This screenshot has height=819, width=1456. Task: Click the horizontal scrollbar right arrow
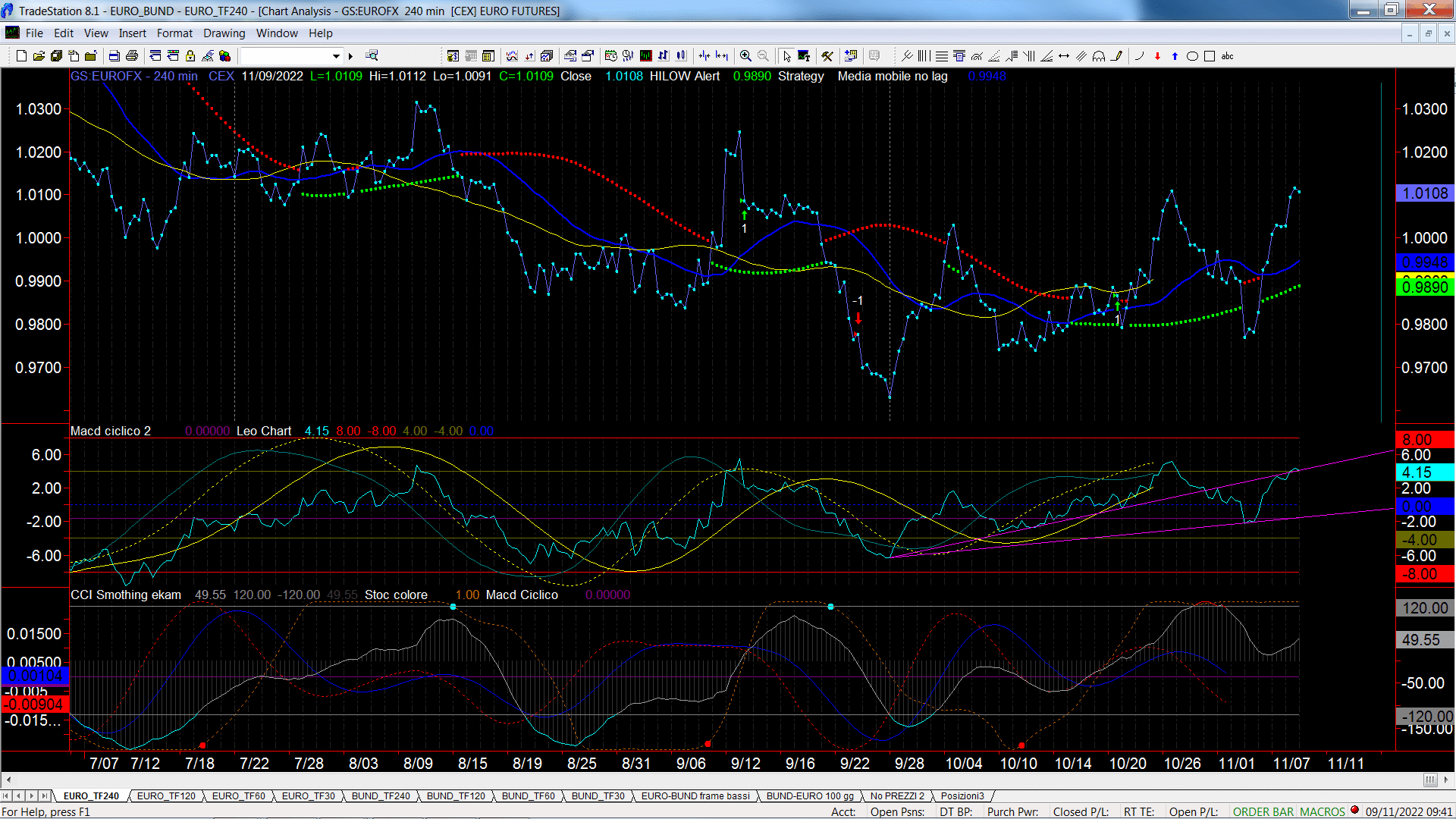click(1447, 780)
